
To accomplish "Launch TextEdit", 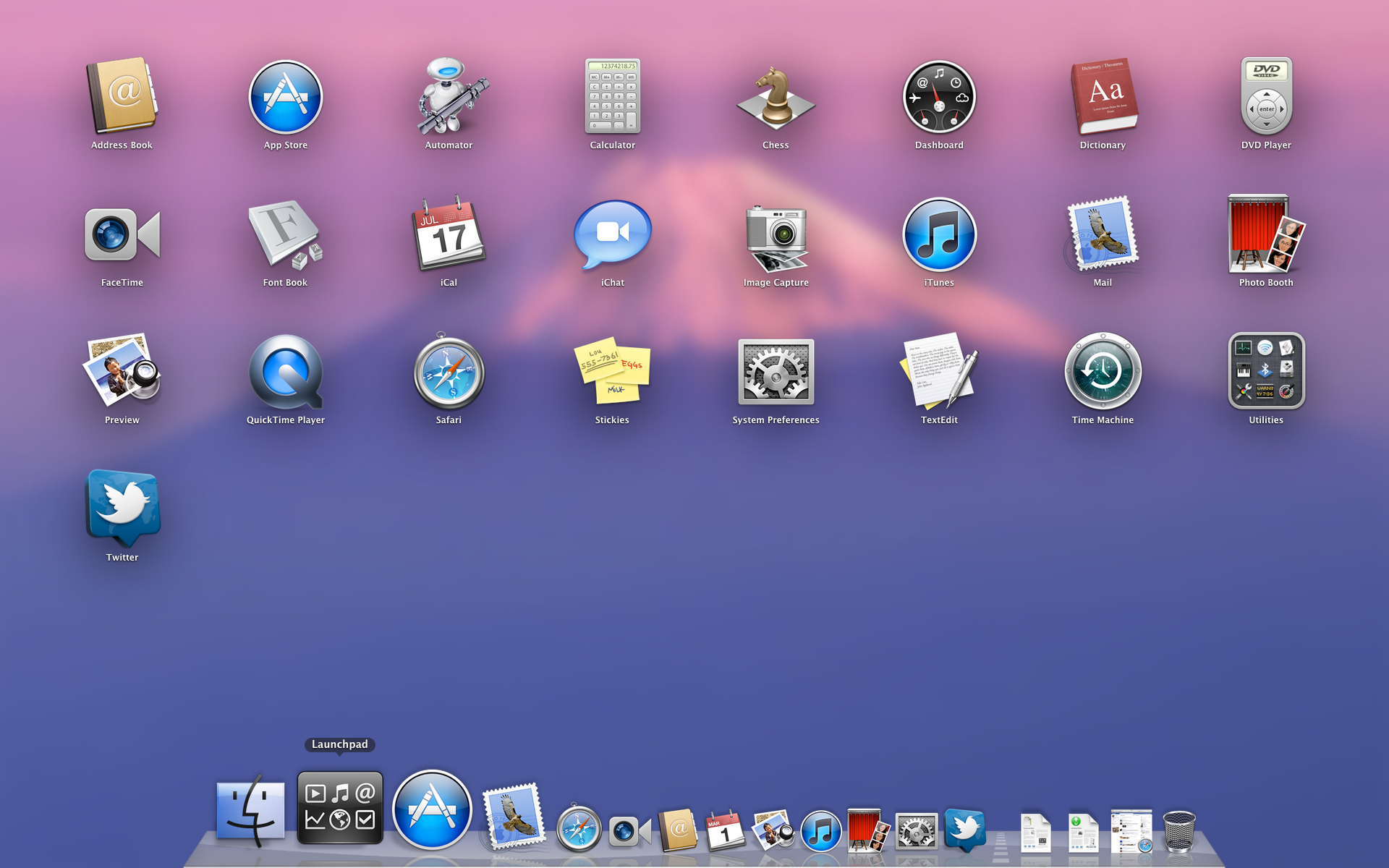I will (x=939, y=370).
